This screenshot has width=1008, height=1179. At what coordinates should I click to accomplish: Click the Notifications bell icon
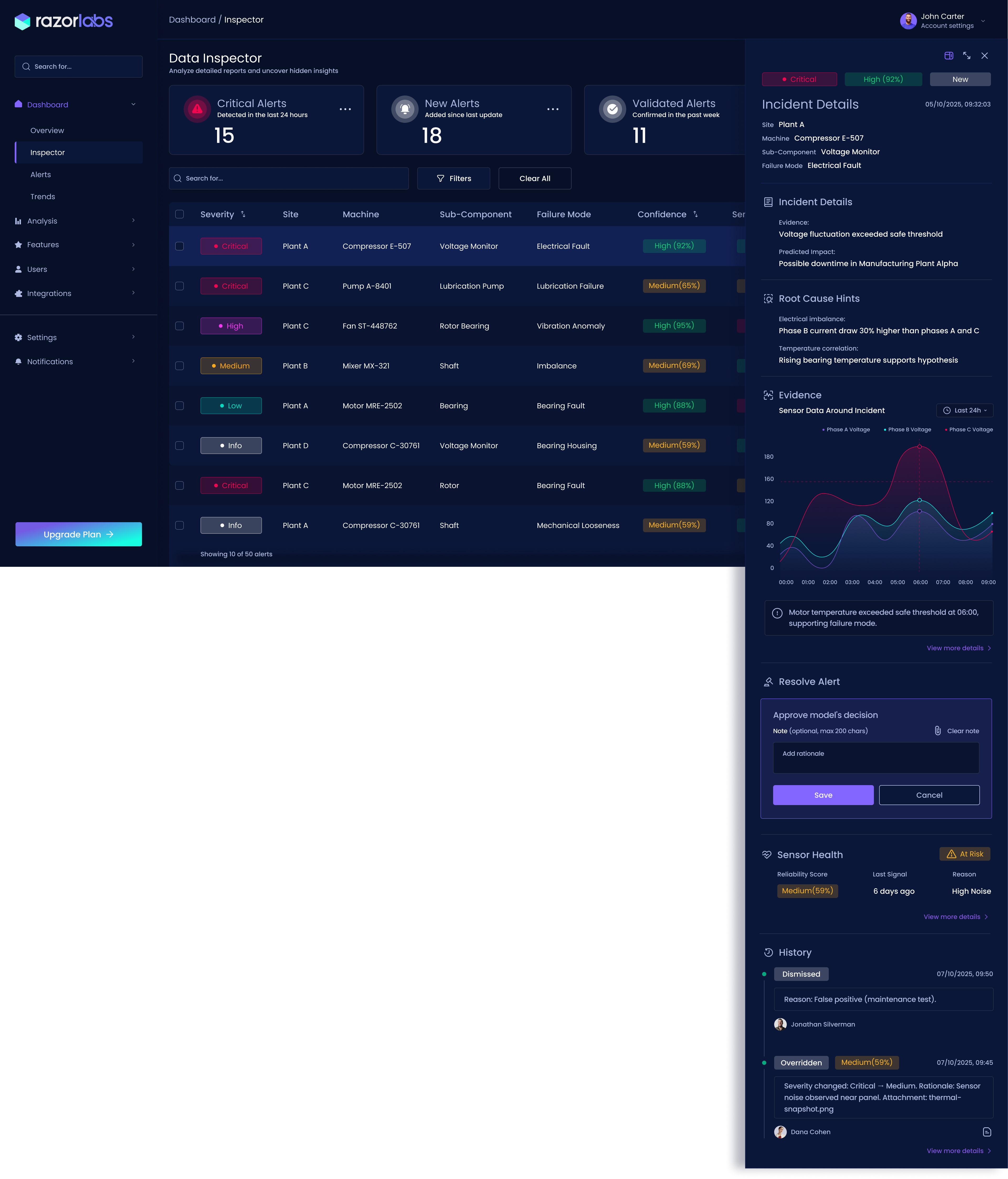[x=18, y=362]
